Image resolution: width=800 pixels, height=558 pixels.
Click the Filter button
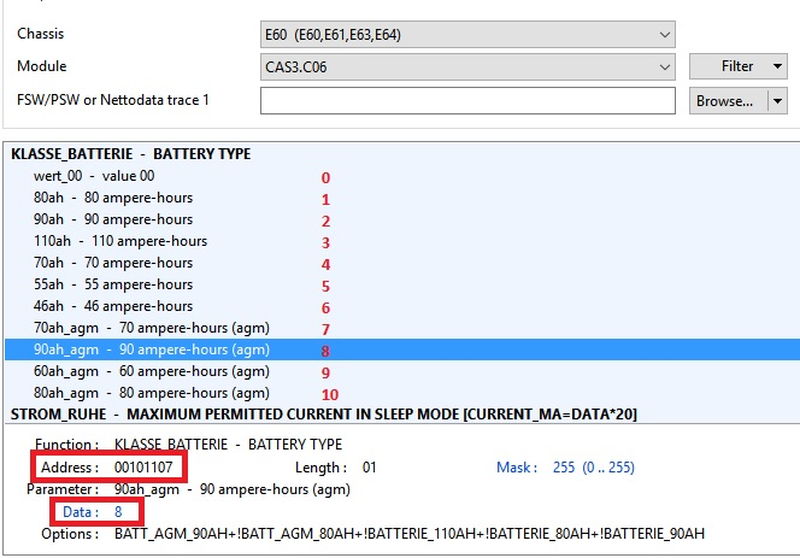click(x=728, y=67)
